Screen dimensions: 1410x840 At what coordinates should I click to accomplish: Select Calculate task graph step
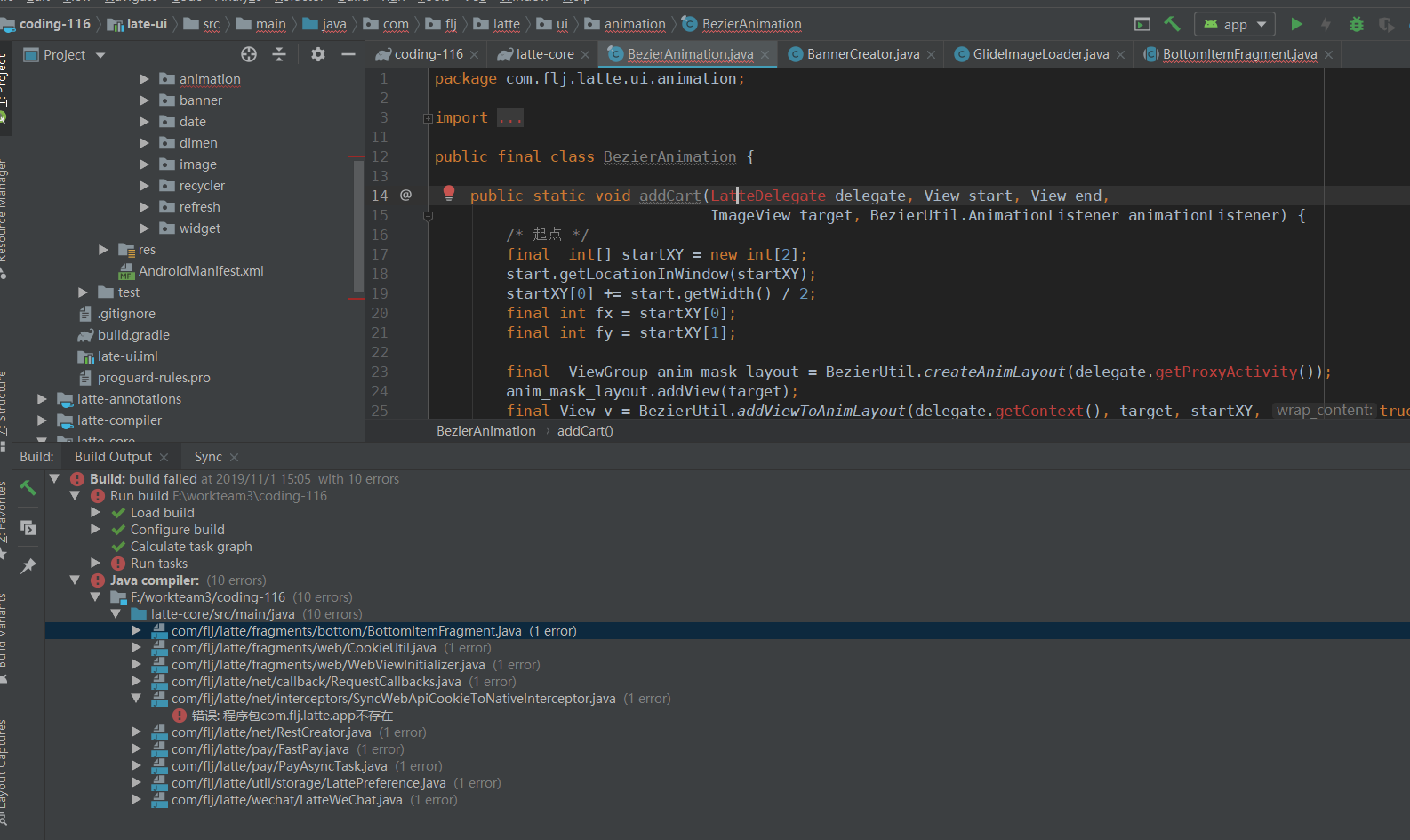pyautogui.click(x=191, y=547)
